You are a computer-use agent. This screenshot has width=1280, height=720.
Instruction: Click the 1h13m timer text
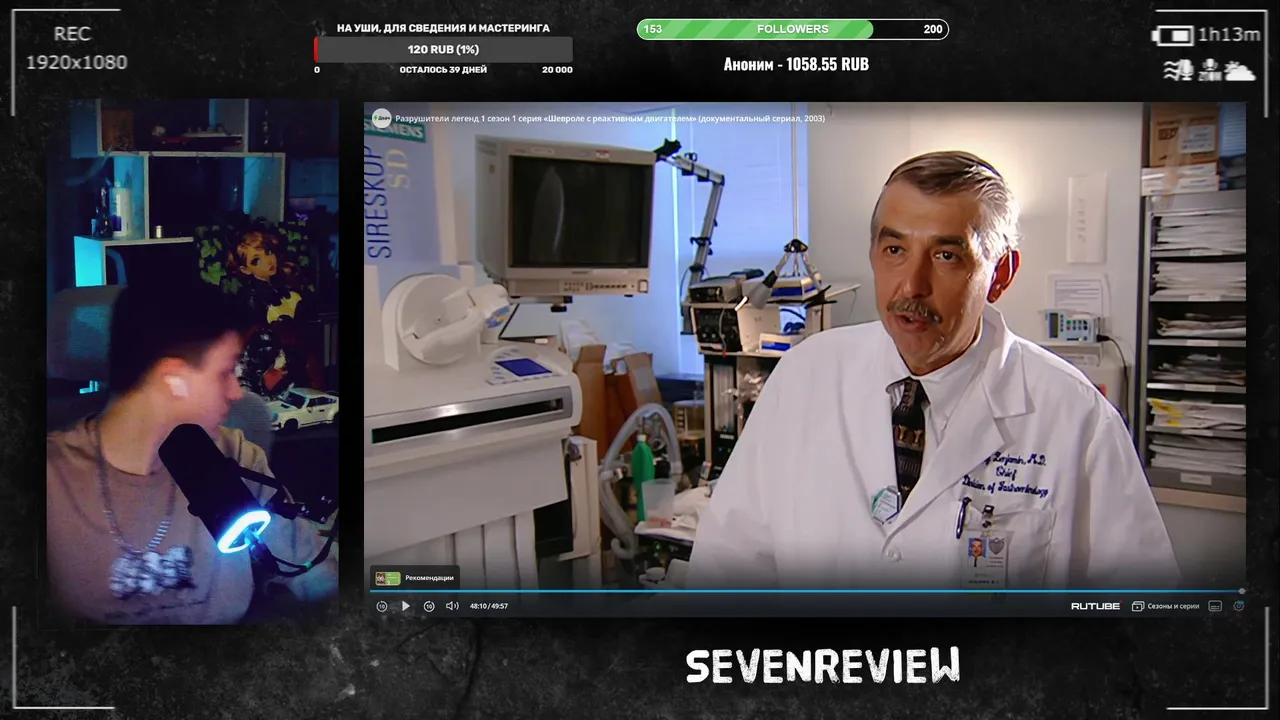tap(1229, 35)
